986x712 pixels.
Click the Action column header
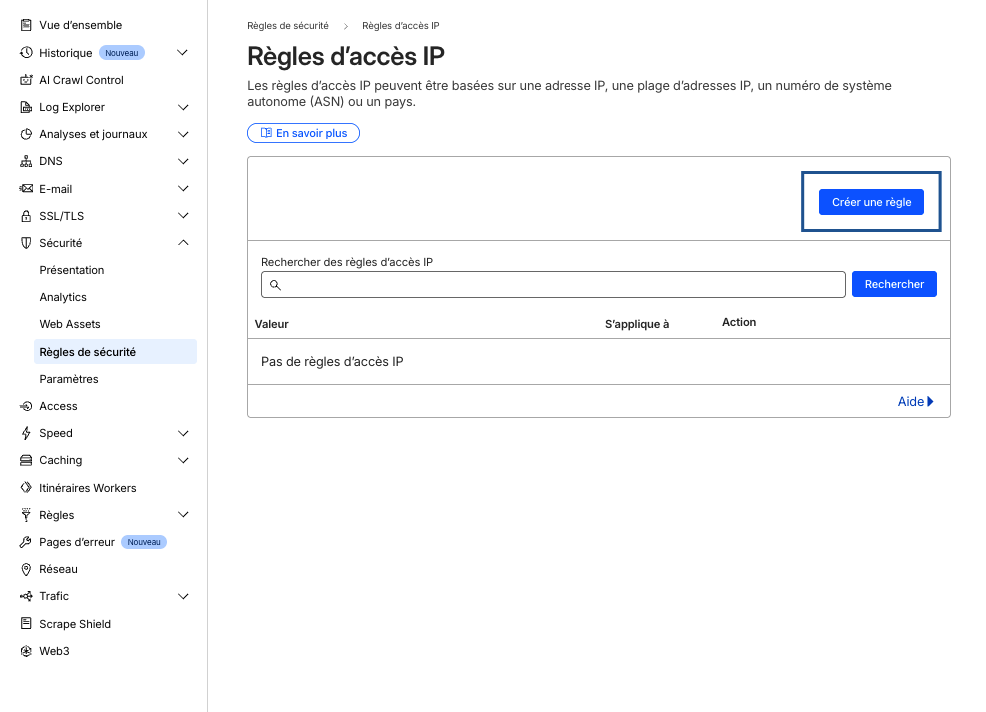(x=739, y=322)
